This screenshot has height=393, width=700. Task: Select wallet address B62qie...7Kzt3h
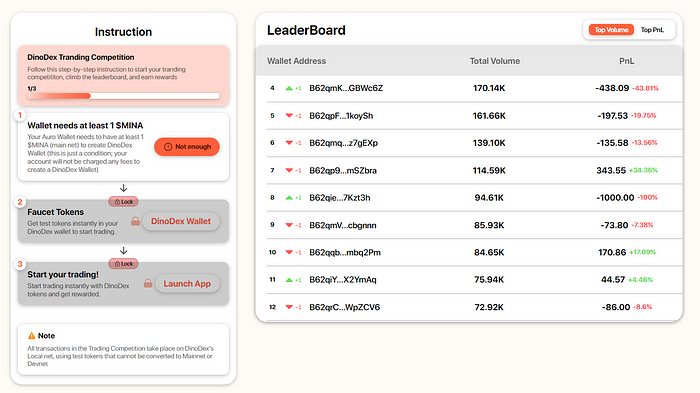coord(340,198)
